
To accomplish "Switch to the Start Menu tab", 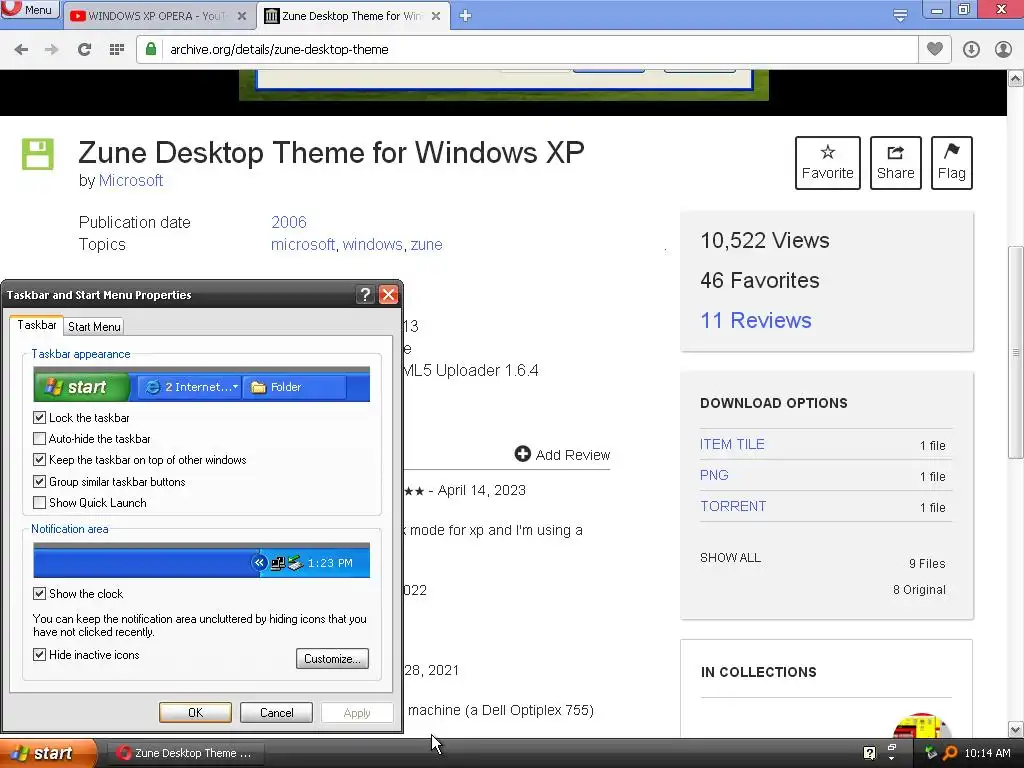I will pos(94,327).
